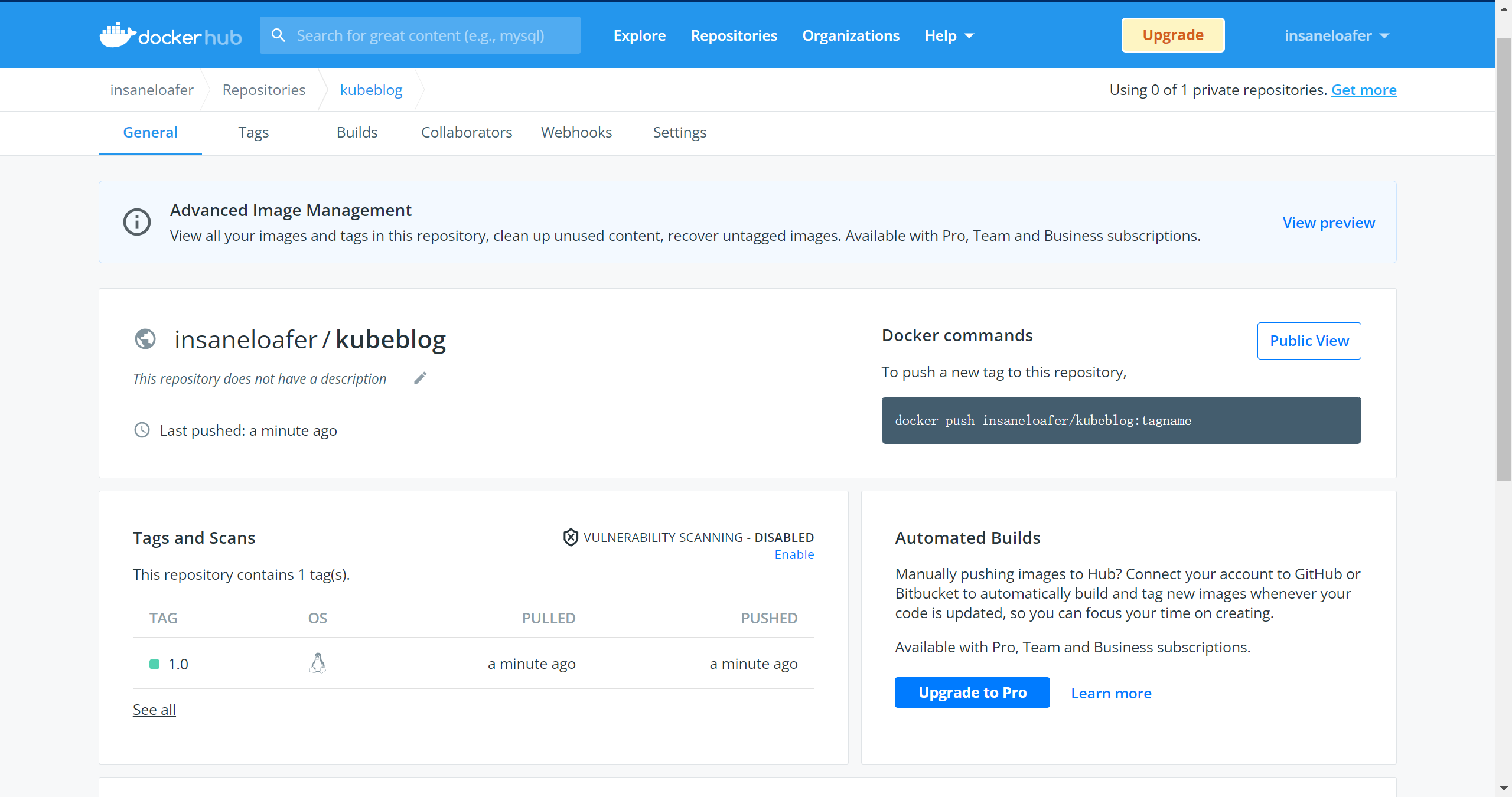
Task: Click Repositories in the breadcrumb
Action: [x=264, y=90]
